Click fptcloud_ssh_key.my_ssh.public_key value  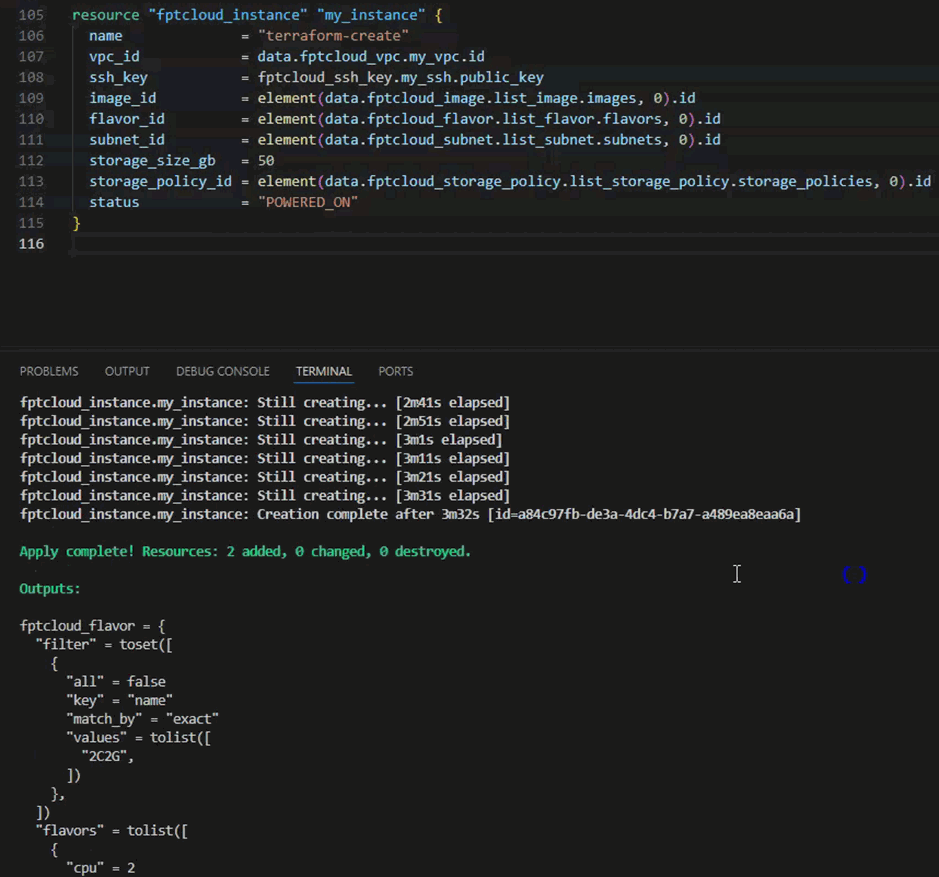click(401, 77)
